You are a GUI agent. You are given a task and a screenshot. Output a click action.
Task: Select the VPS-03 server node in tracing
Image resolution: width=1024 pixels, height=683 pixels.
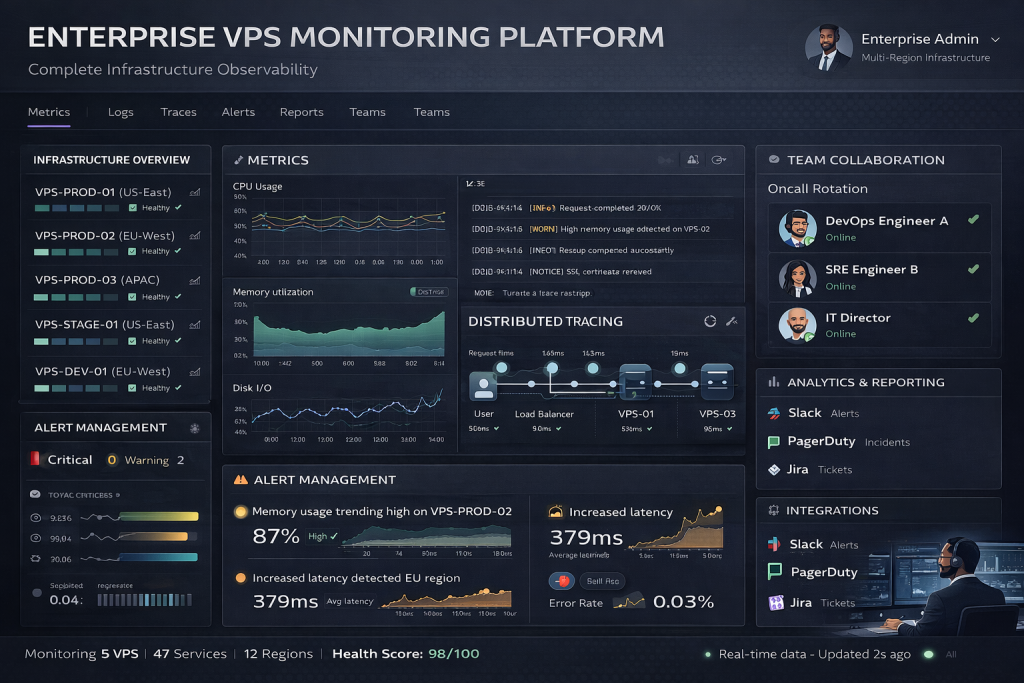point(717,382)
